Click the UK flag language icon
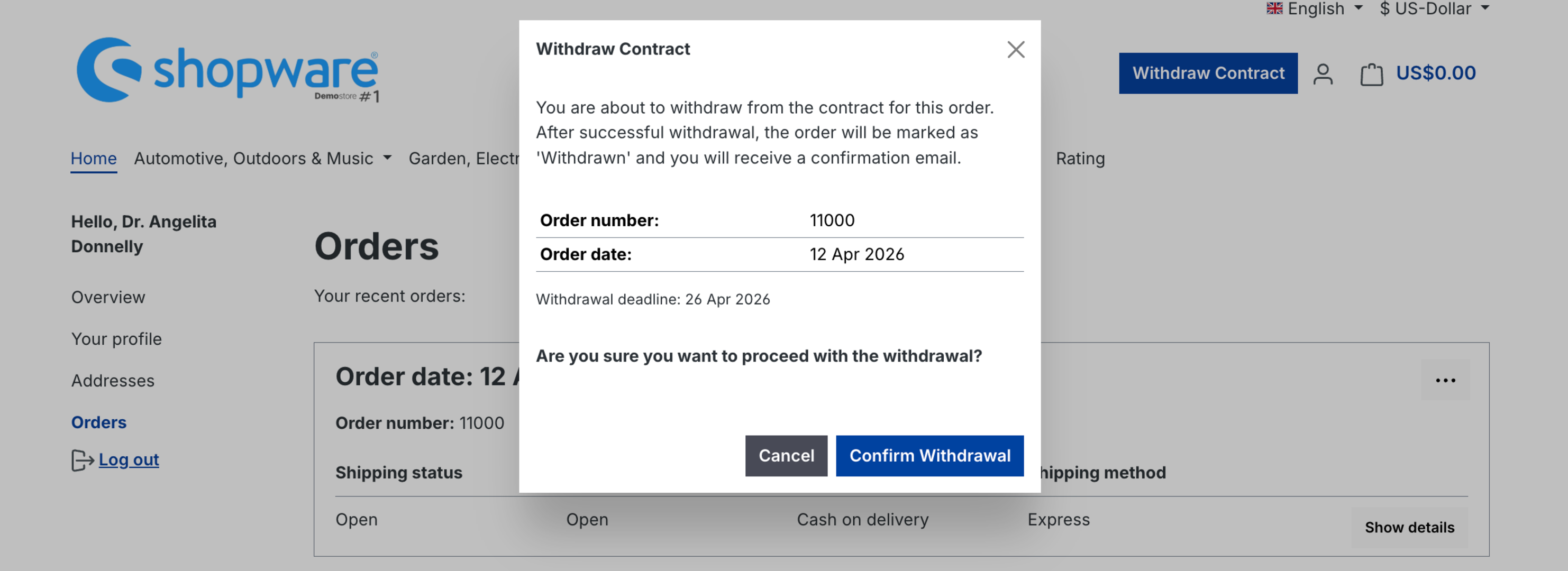 coord(1274,8)
